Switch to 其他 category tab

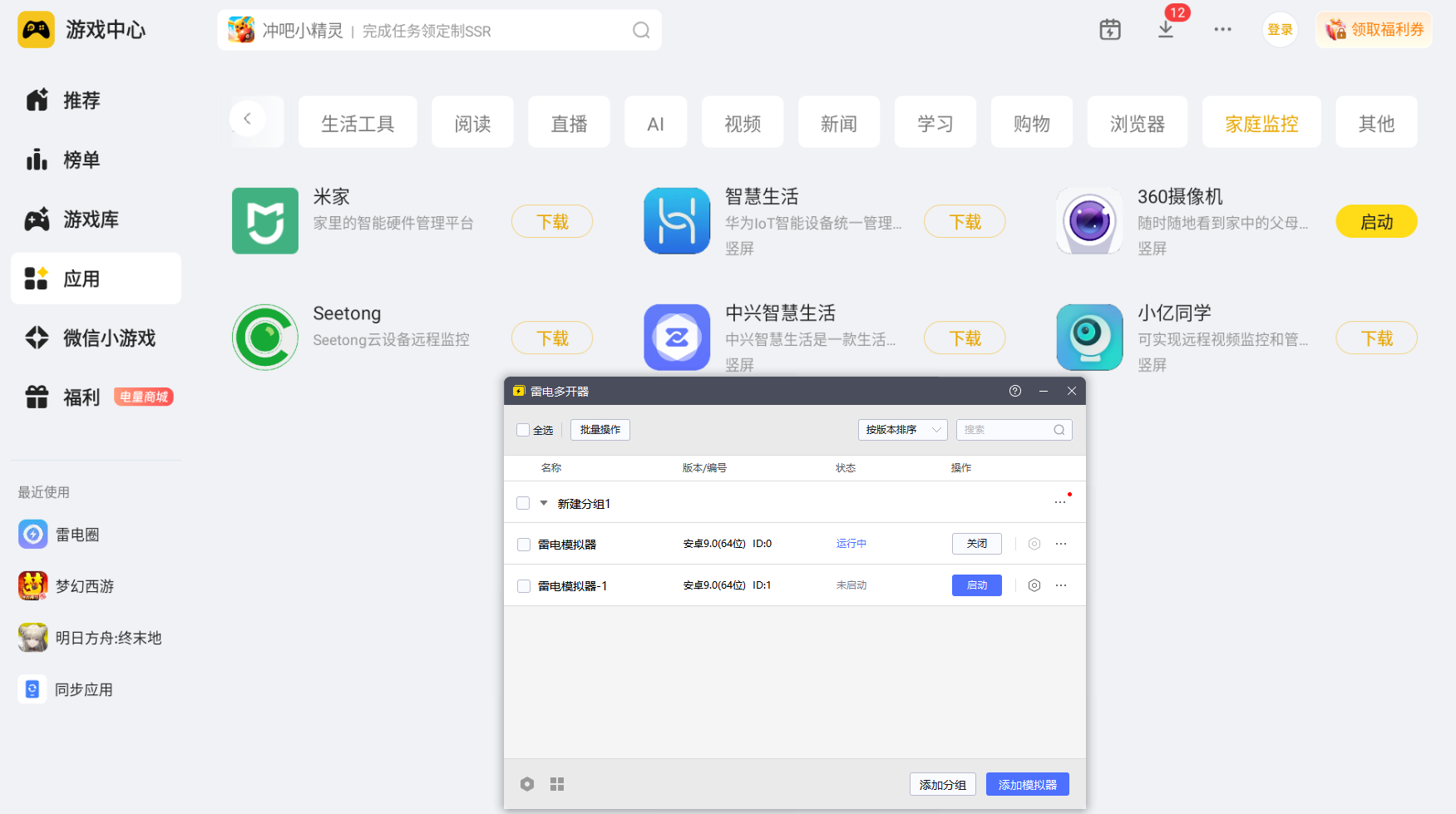(1377, 122)
